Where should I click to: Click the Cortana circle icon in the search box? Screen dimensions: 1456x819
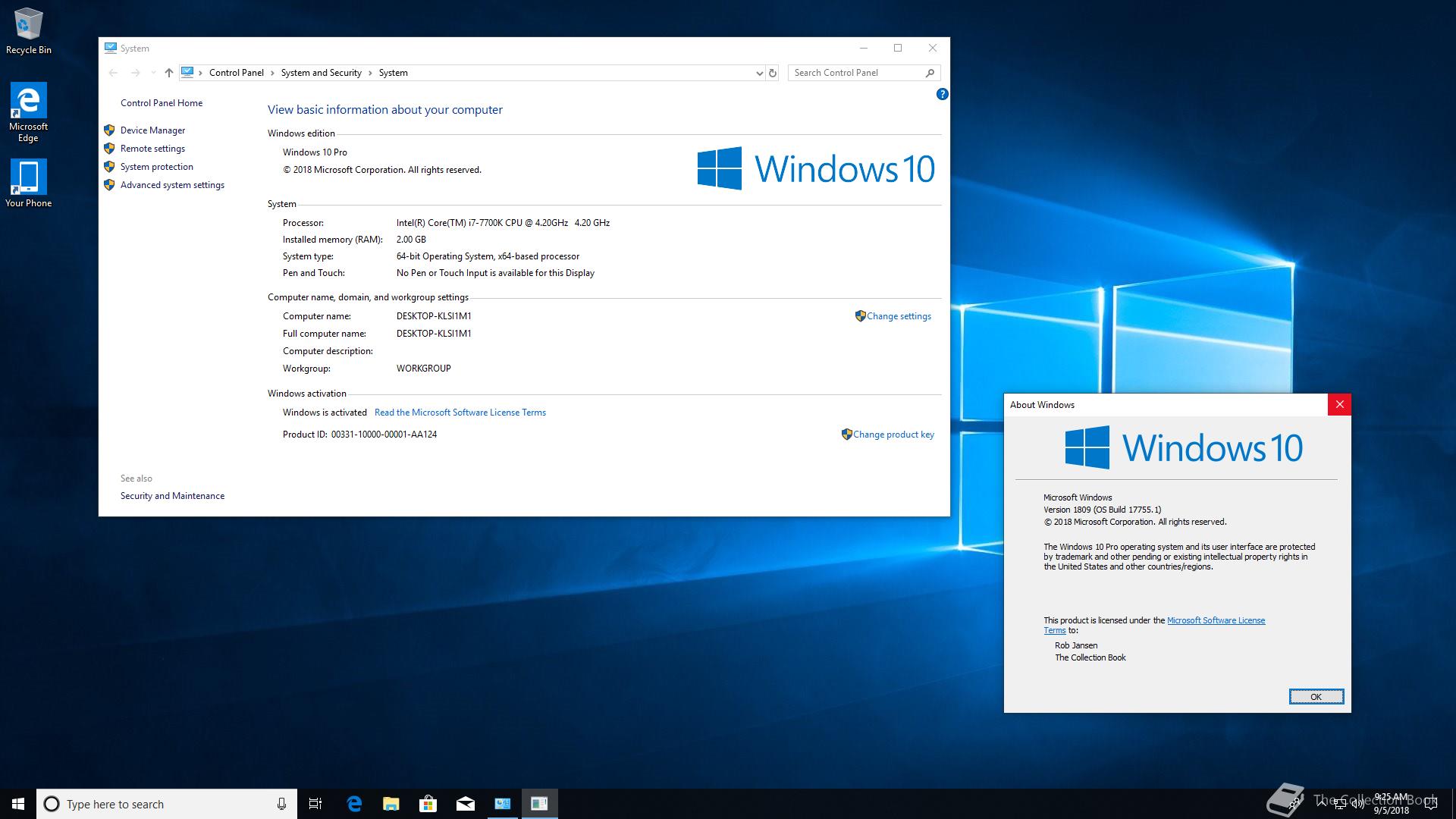tap(52, 804)
